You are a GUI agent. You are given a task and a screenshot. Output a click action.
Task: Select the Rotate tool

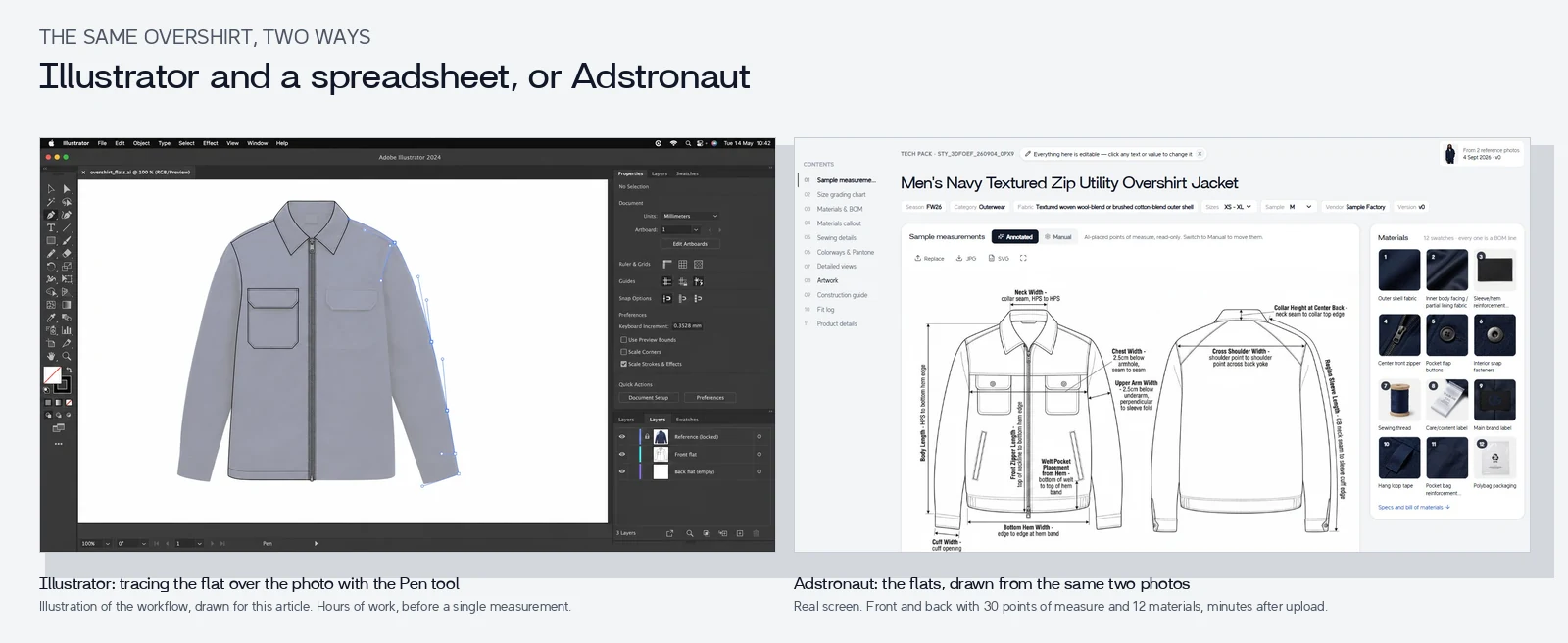51,266
